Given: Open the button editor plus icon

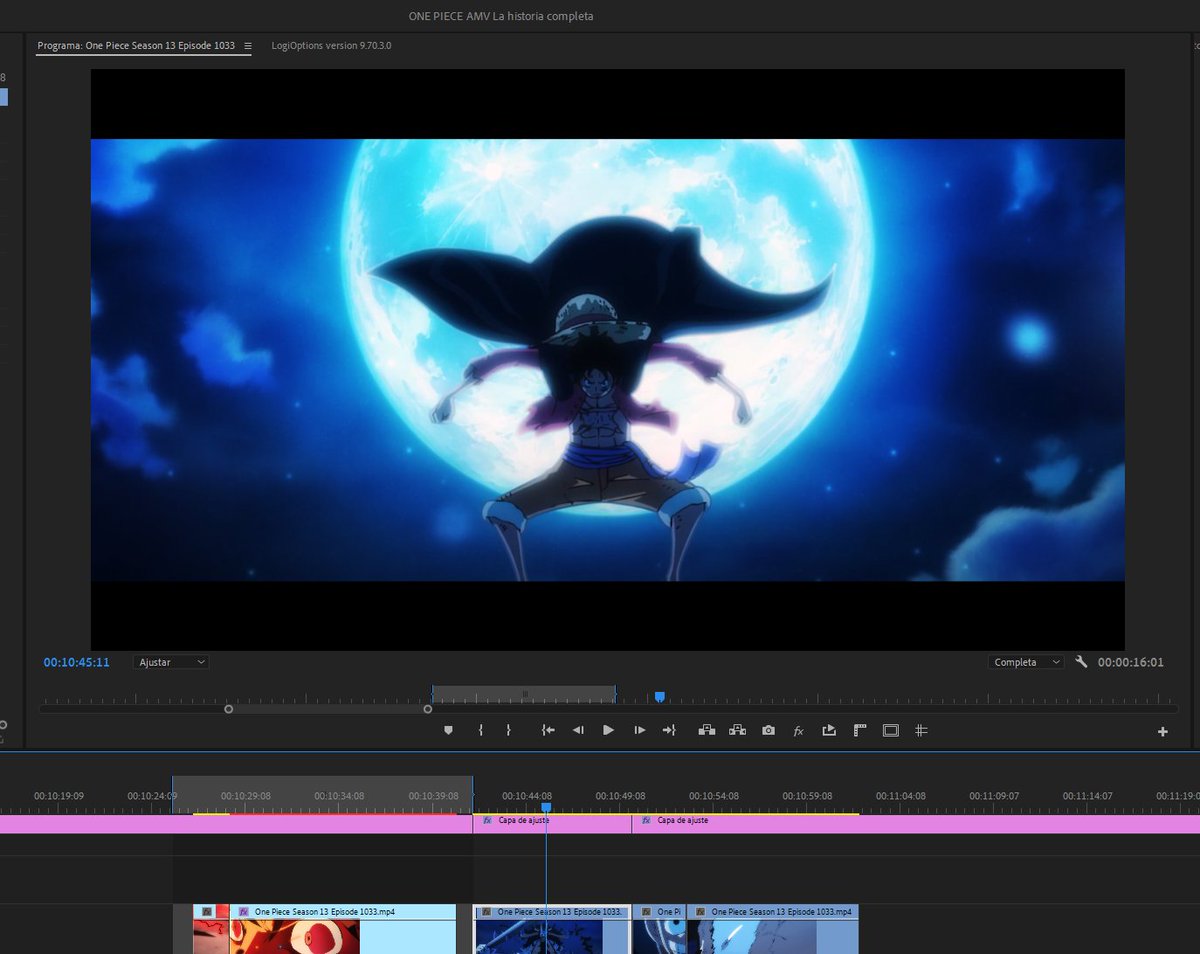Looking at the screenshot, I should 1163,732.
